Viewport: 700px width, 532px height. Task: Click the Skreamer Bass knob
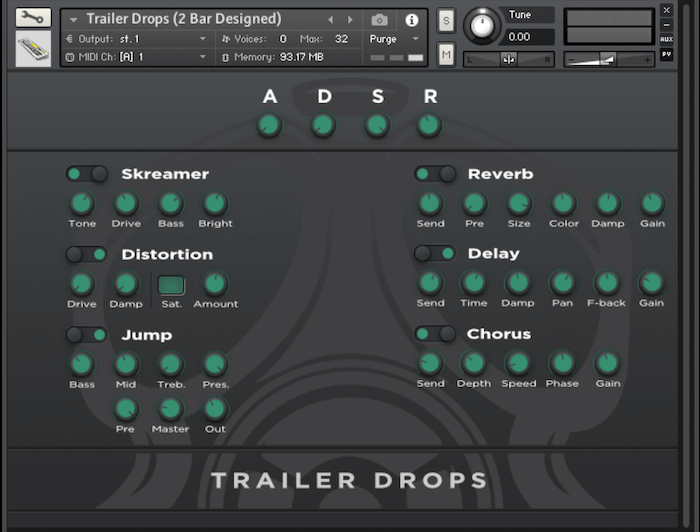[x=171, y=204]
